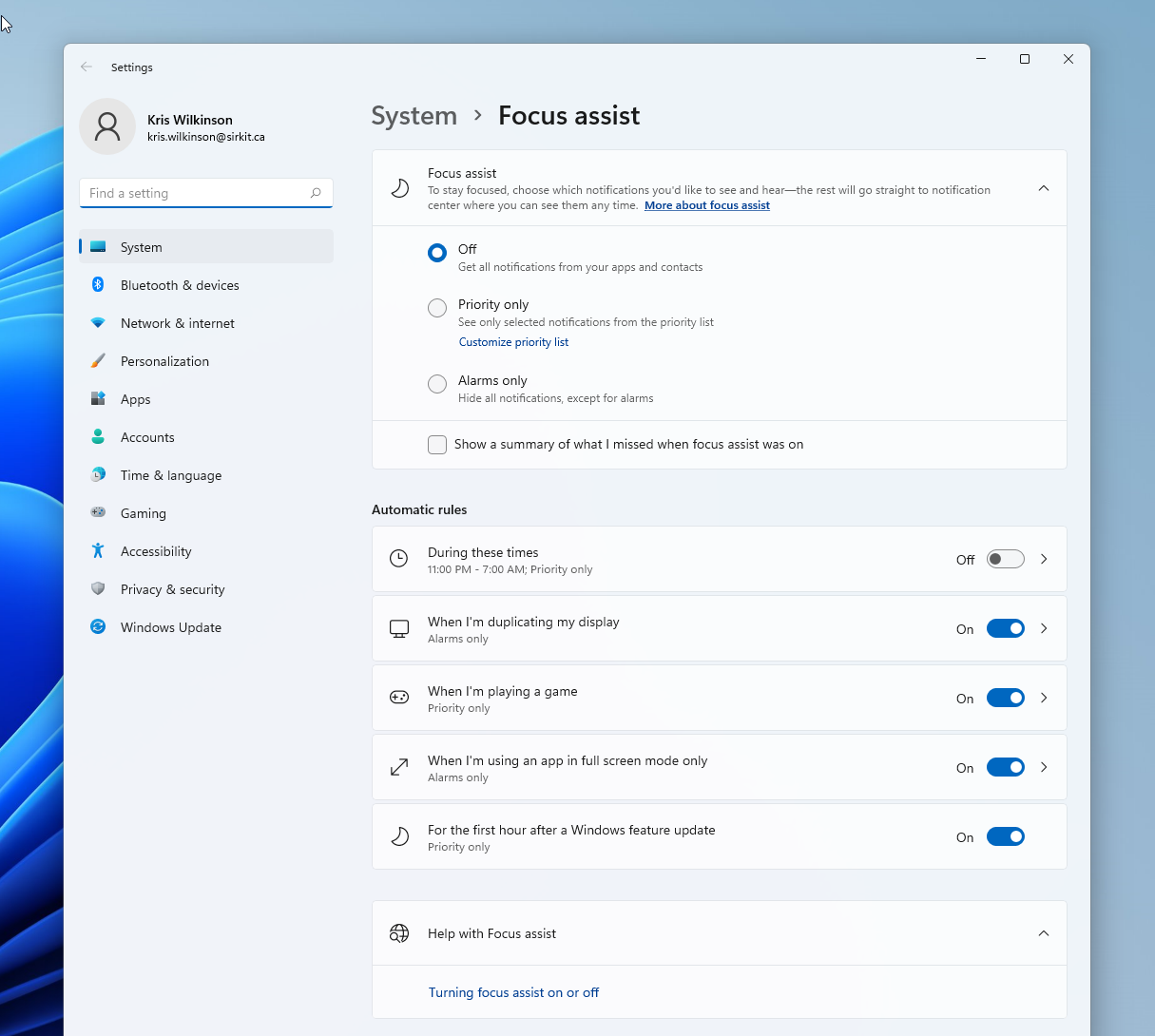Click the moon icon for feature update rule
1155x1036 pixels.
(x=400, y=836)
